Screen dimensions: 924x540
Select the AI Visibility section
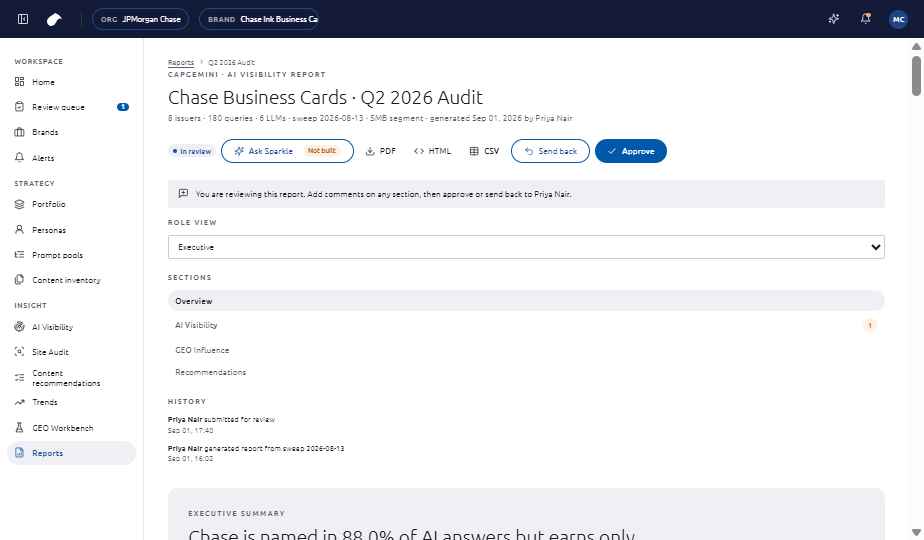coord(526,325)
